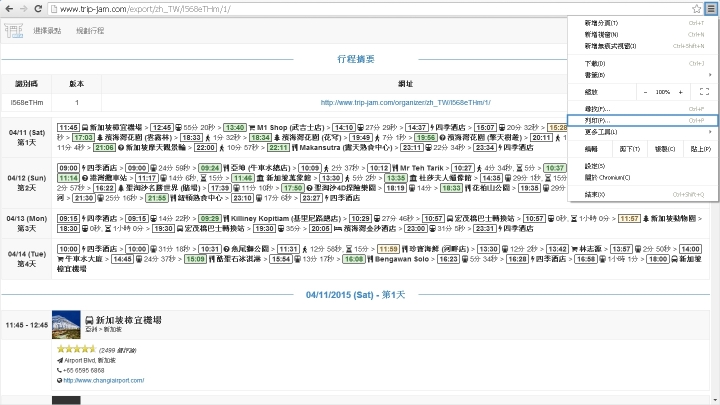Viewport: 720px width, 405px height.
Task: Click the 100% zoom value in menu
Action: (663, 92)
